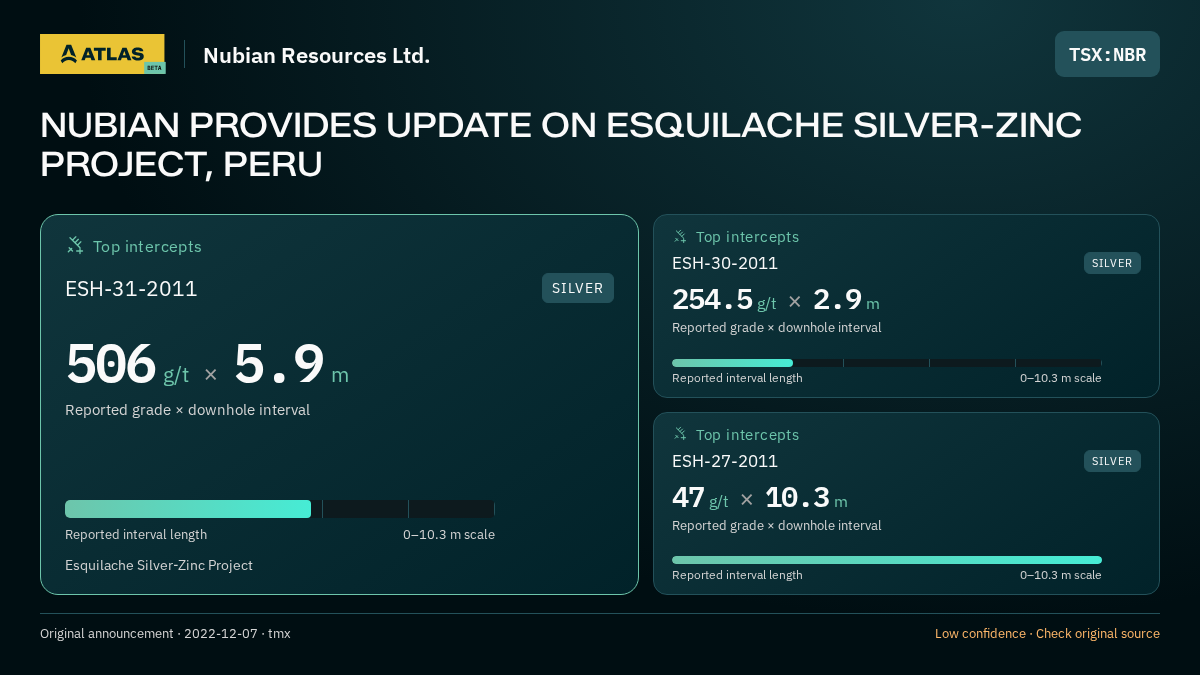
Task: Click '0–10.3 m scale' label in ESH-31-2011 card
Action: pos(449,535)
